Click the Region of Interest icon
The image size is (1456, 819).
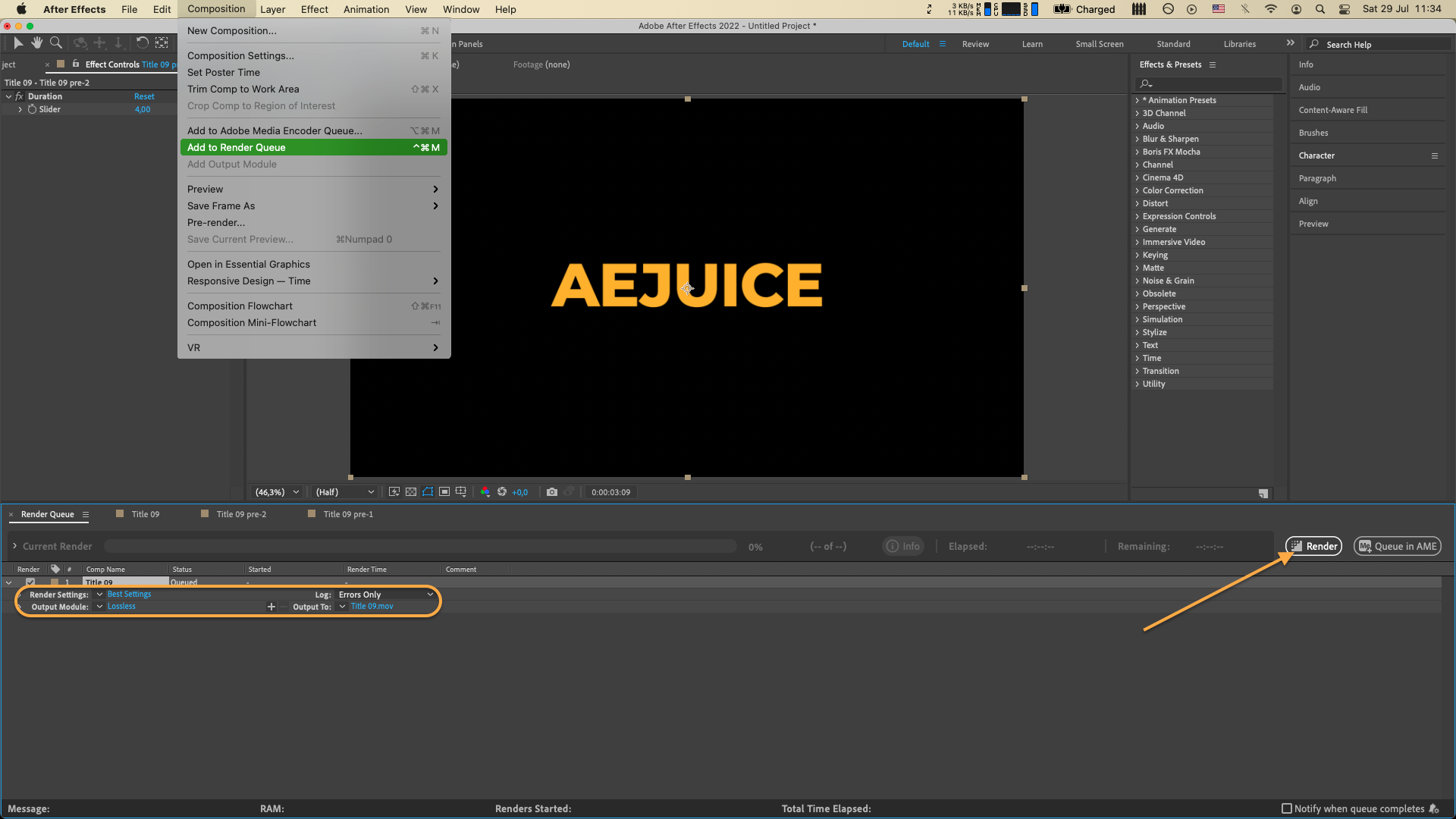(444, 492)
